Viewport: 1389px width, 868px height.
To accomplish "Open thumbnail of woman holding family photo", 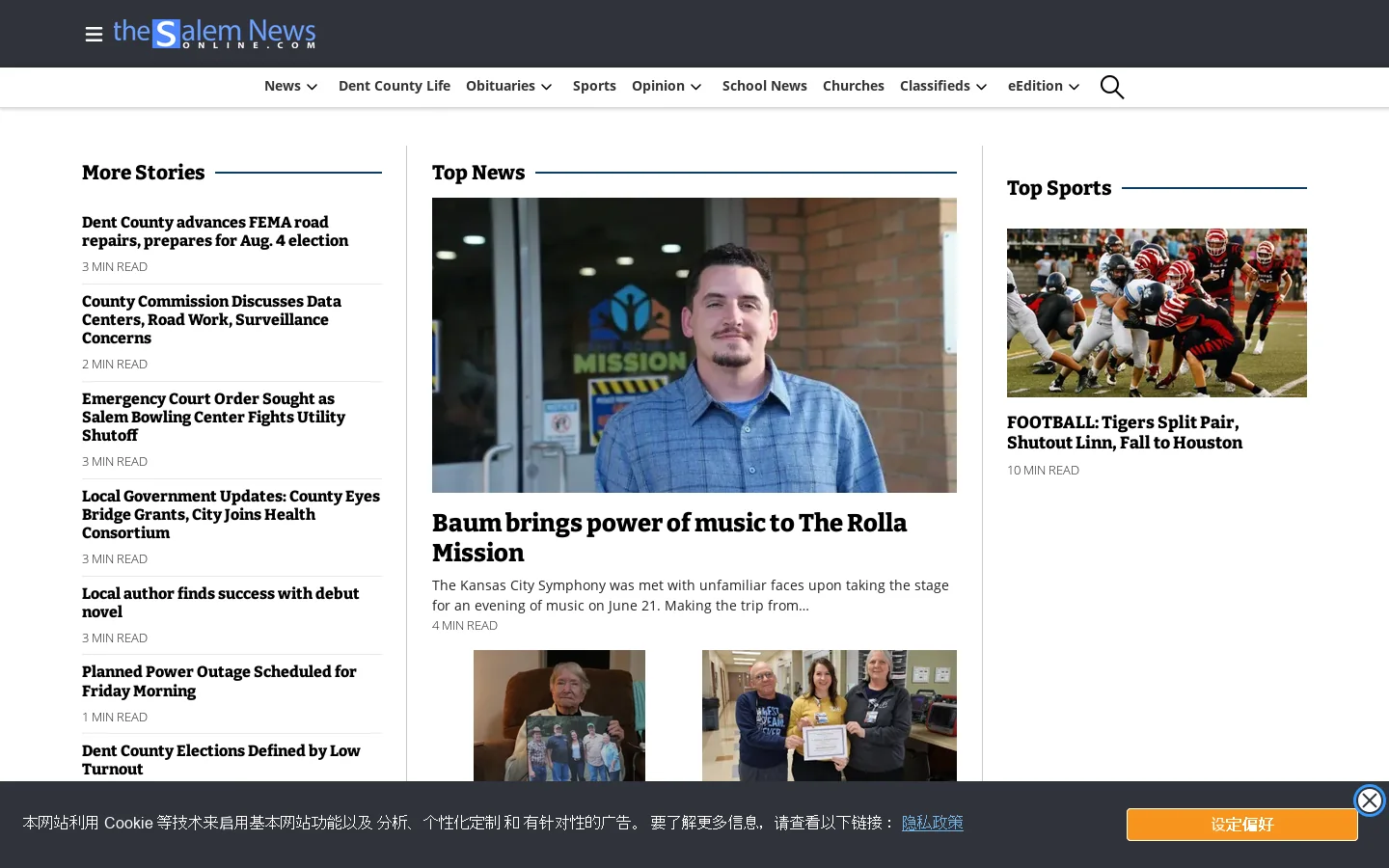I will (559, 716).
